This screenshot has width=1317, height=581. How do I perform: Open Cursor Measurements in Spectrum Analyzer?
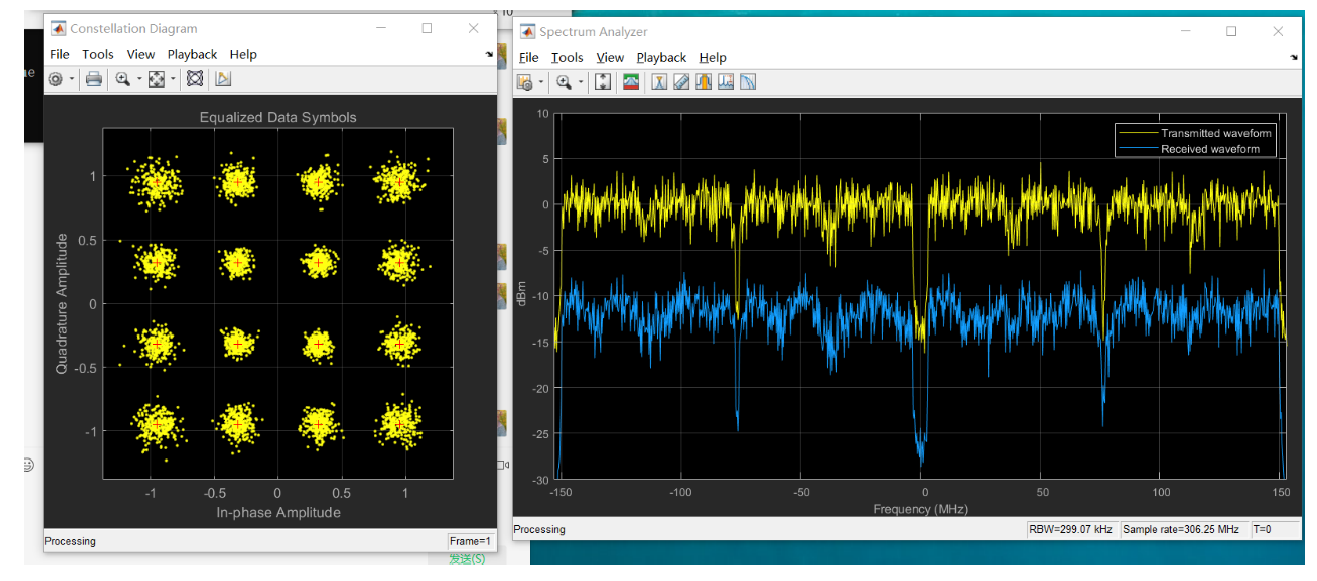pos(659,82)
